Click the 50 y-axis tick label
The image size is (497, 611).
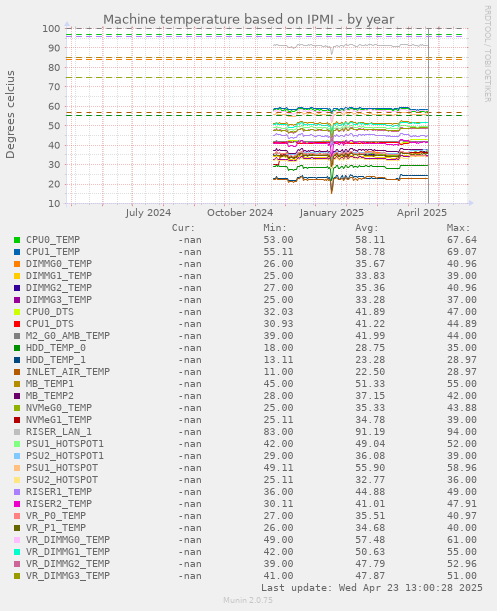(54, 126)
